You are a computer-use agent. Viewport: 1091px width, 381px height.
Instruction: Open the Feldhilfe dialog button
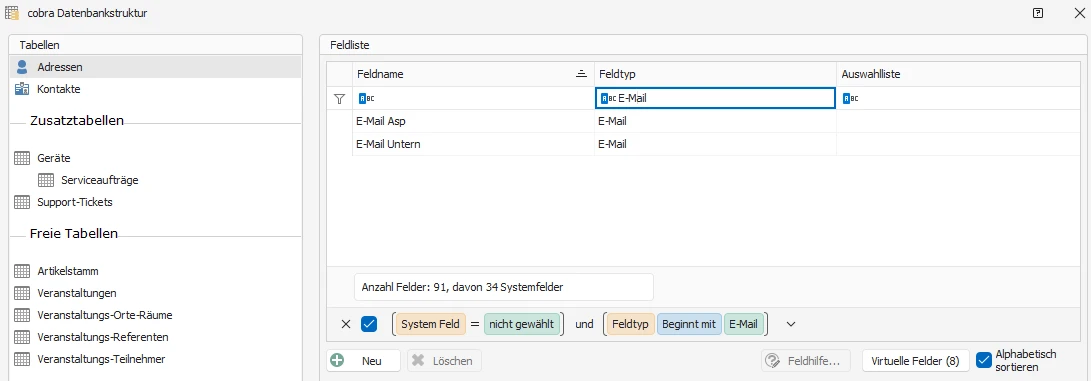click(806, 361)
